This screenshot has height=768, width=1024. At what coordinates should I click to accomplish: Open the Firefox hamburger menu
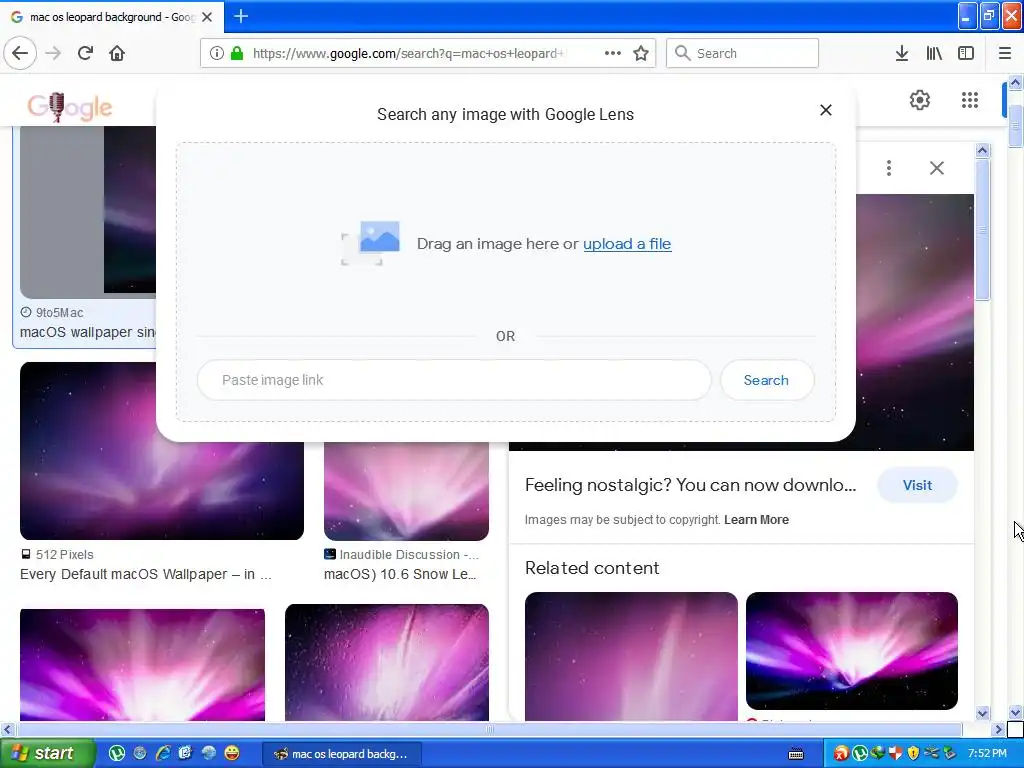click(x=1005, y=54)
